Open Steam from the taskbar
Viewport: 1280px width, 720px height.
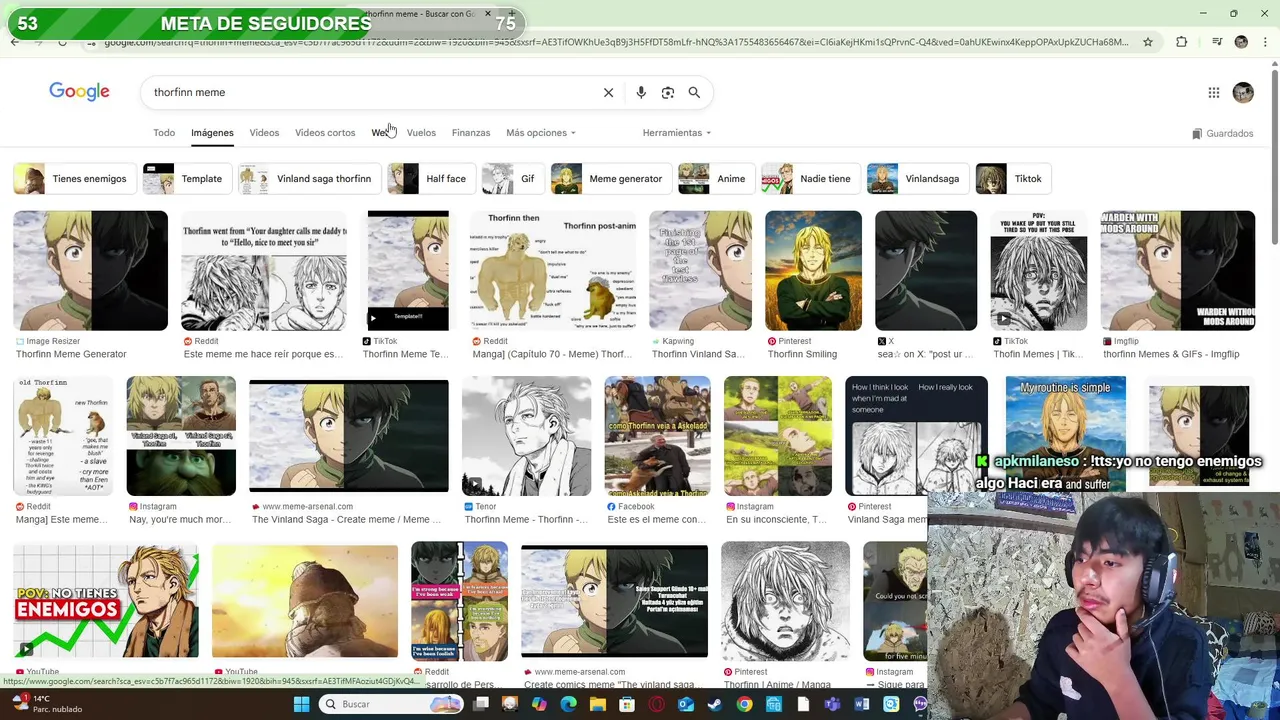(x=714, y=704)
